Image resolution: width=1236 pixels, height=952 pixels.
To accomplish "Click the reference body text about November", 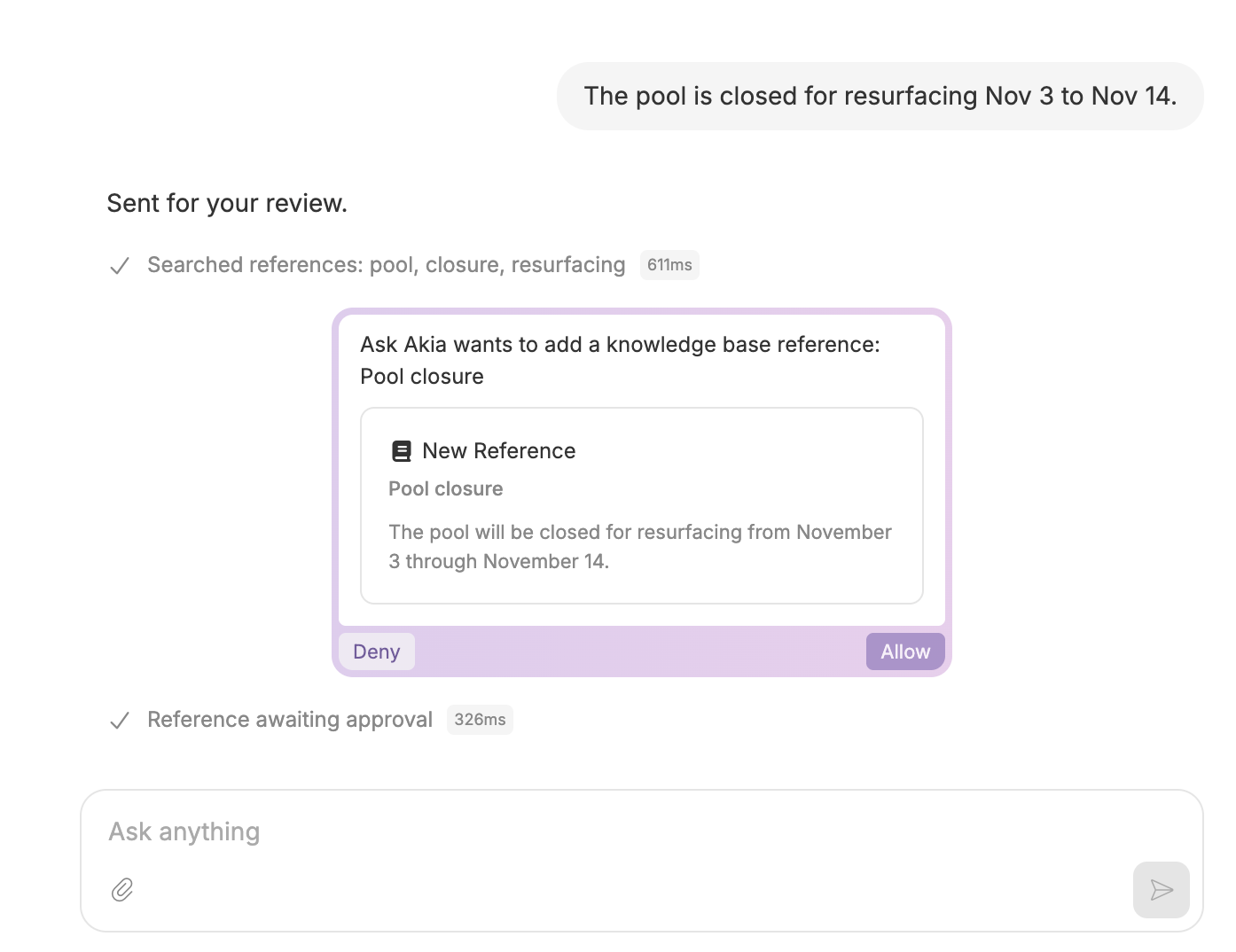I will 639,546.
